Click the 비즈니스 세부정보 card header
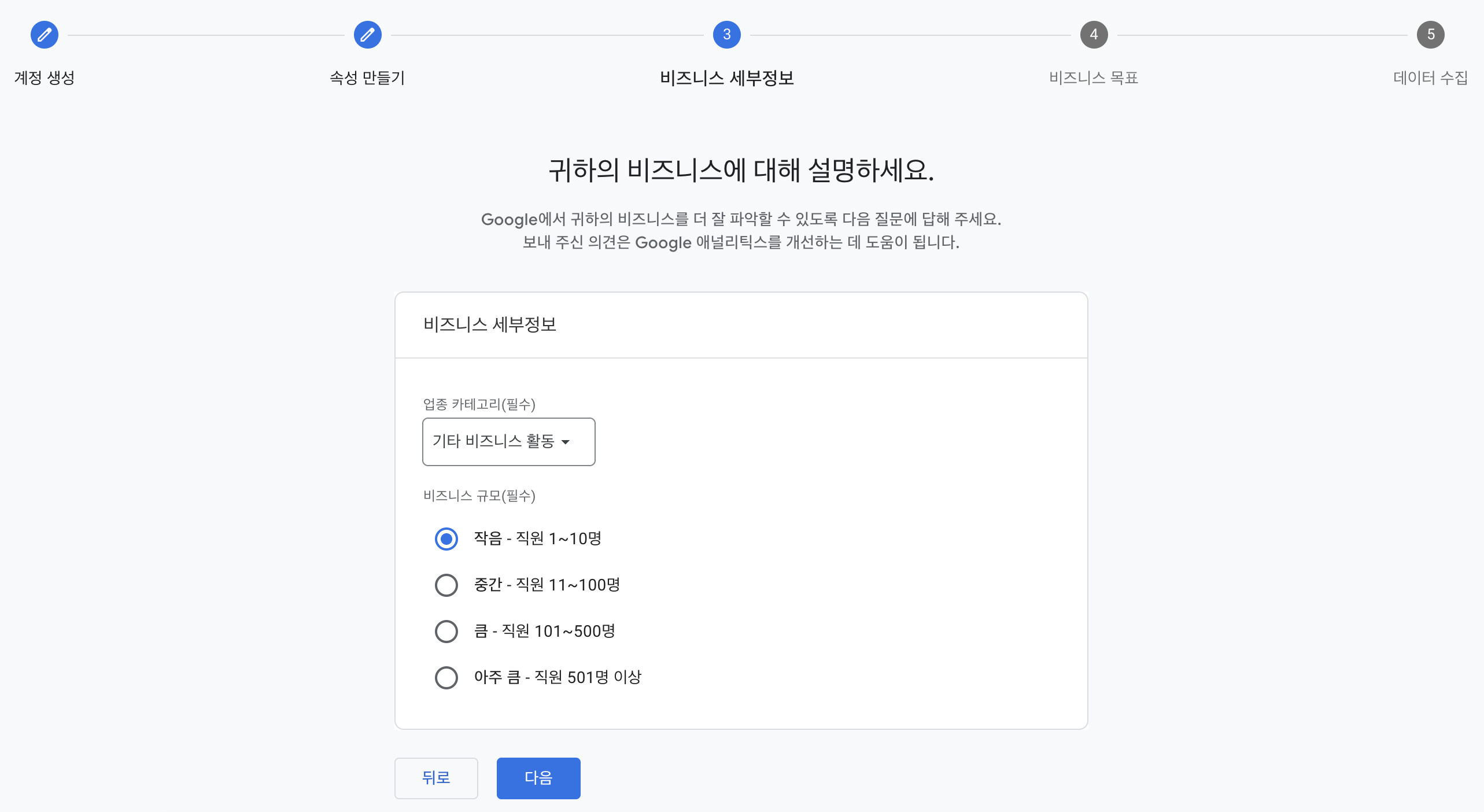This screenshot has width=1484, height=812. tap(489, 324)
